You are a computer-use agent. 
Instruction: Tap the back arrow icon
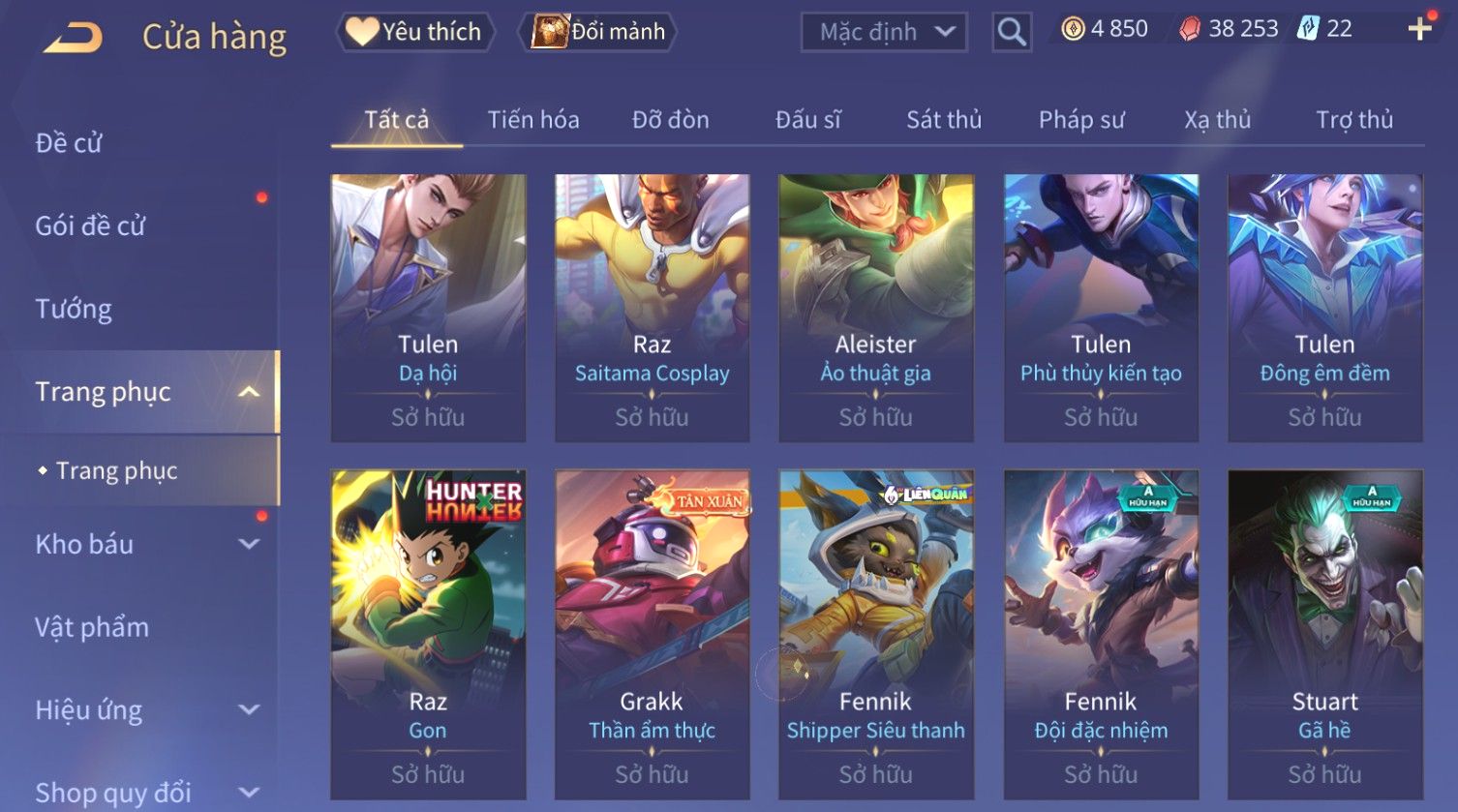pos(74,38)
